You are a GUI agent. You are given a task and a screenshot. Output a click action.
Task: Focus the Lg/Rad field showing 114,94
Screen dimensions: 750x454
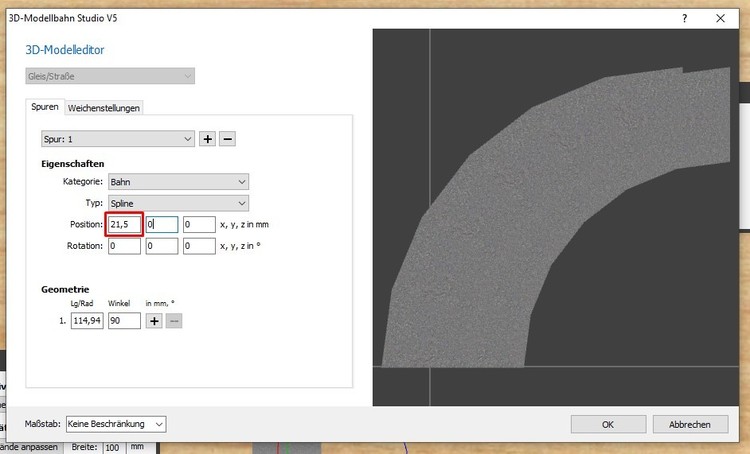pos(87,321)
